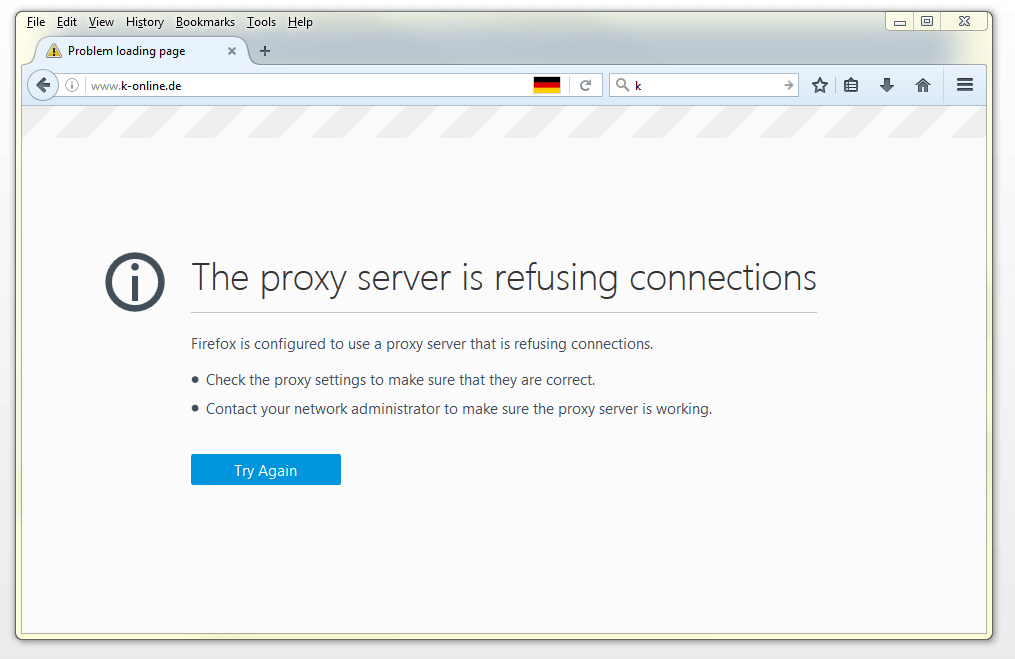The width and height of the screenshot is (1015, 659).
Task: Open the Edit menu
Action: coord(67,22)
